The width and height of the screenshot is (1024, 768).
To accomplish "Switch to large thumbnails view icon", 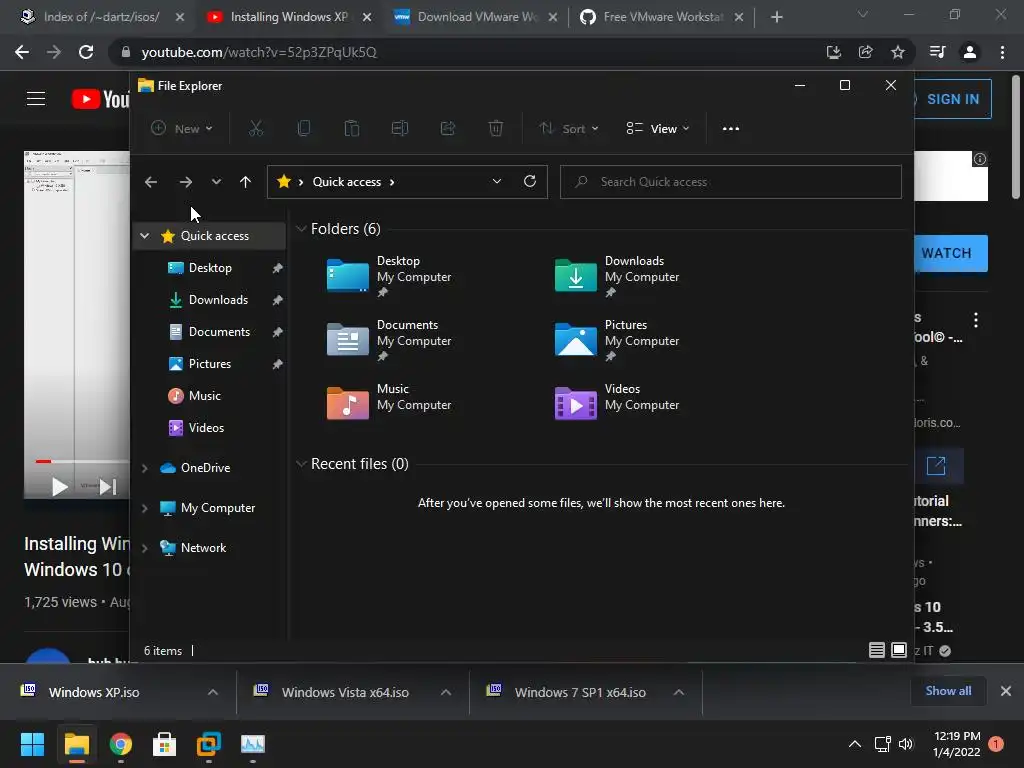I will 899,650.
